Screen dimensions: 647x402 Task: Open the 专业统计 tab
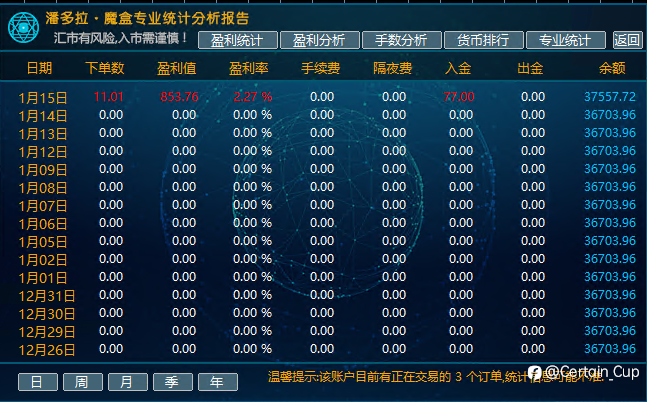click(x=566, y=40)
